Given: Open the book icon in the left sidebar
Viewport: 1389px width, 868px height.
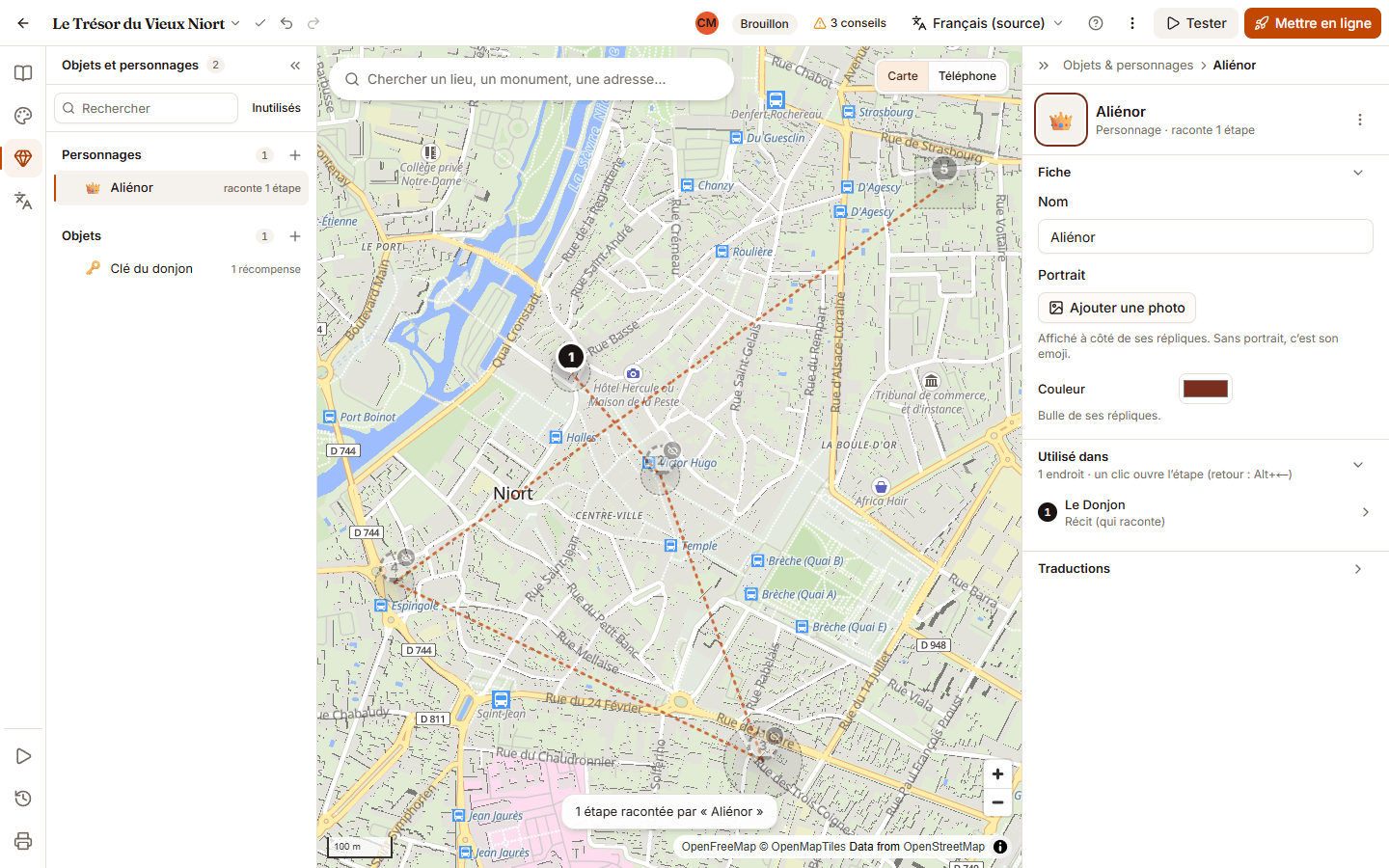Looking at the screenshot, I should (x=23, y=73).
